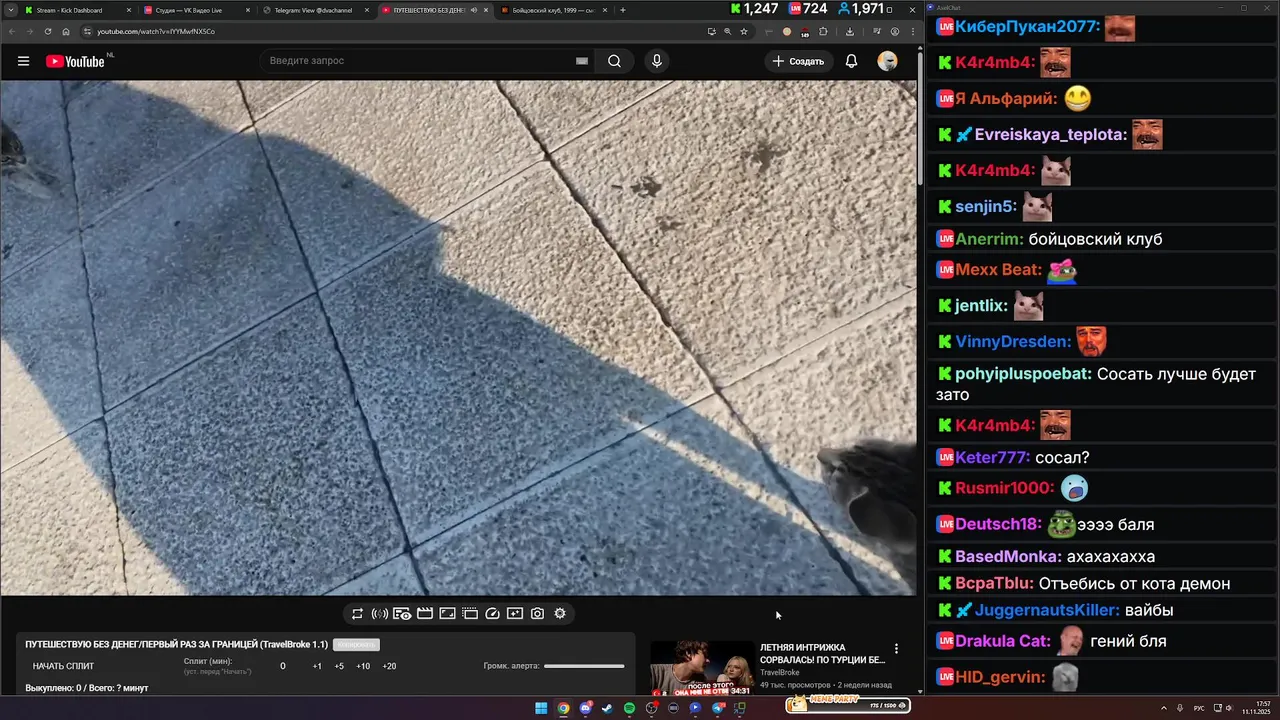
Task: Open the TravelBroke channel link
Action: pyautogui.click(x=780, y=673)
